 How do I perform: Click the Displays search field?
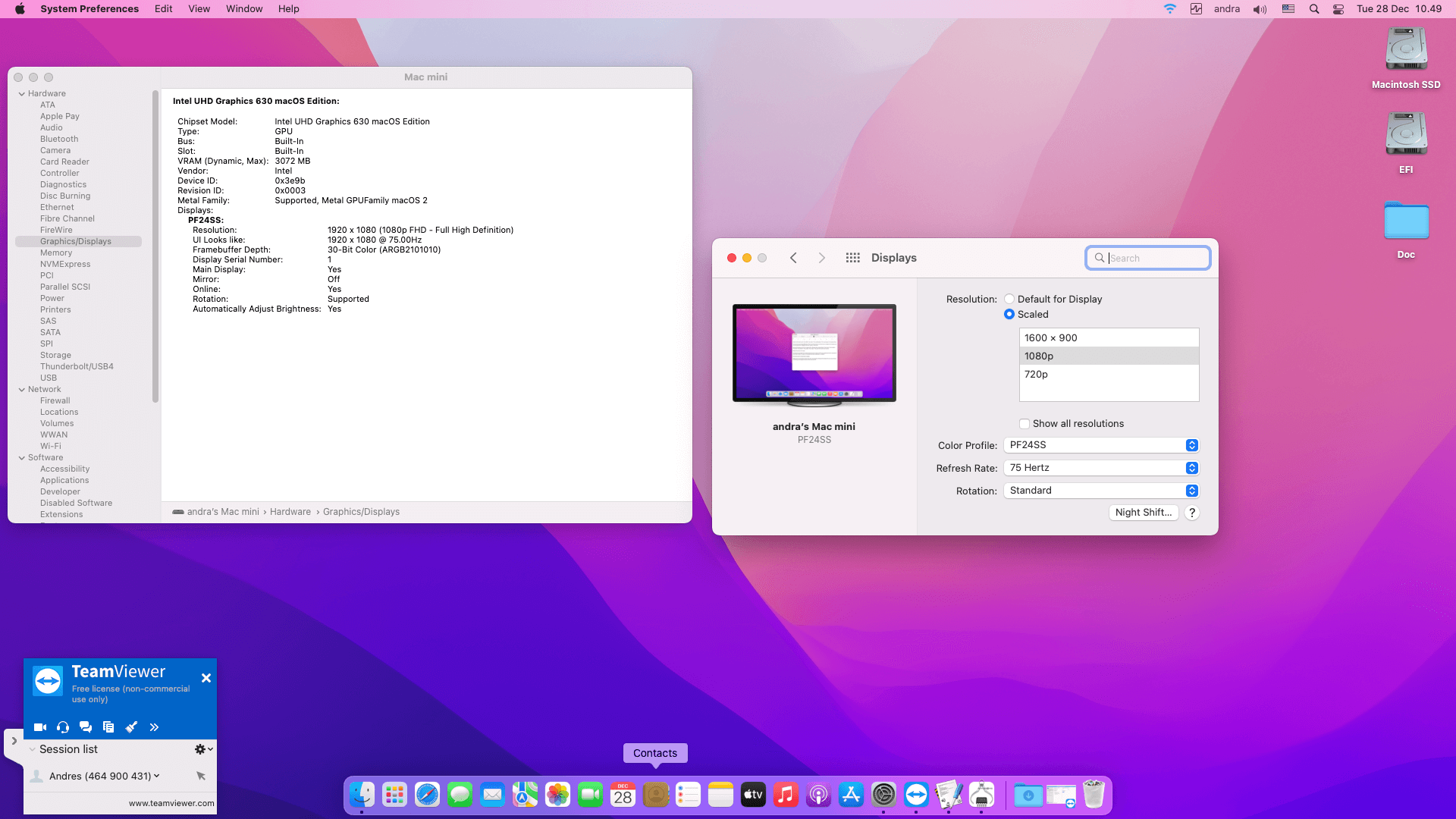tap(1156, 259)
